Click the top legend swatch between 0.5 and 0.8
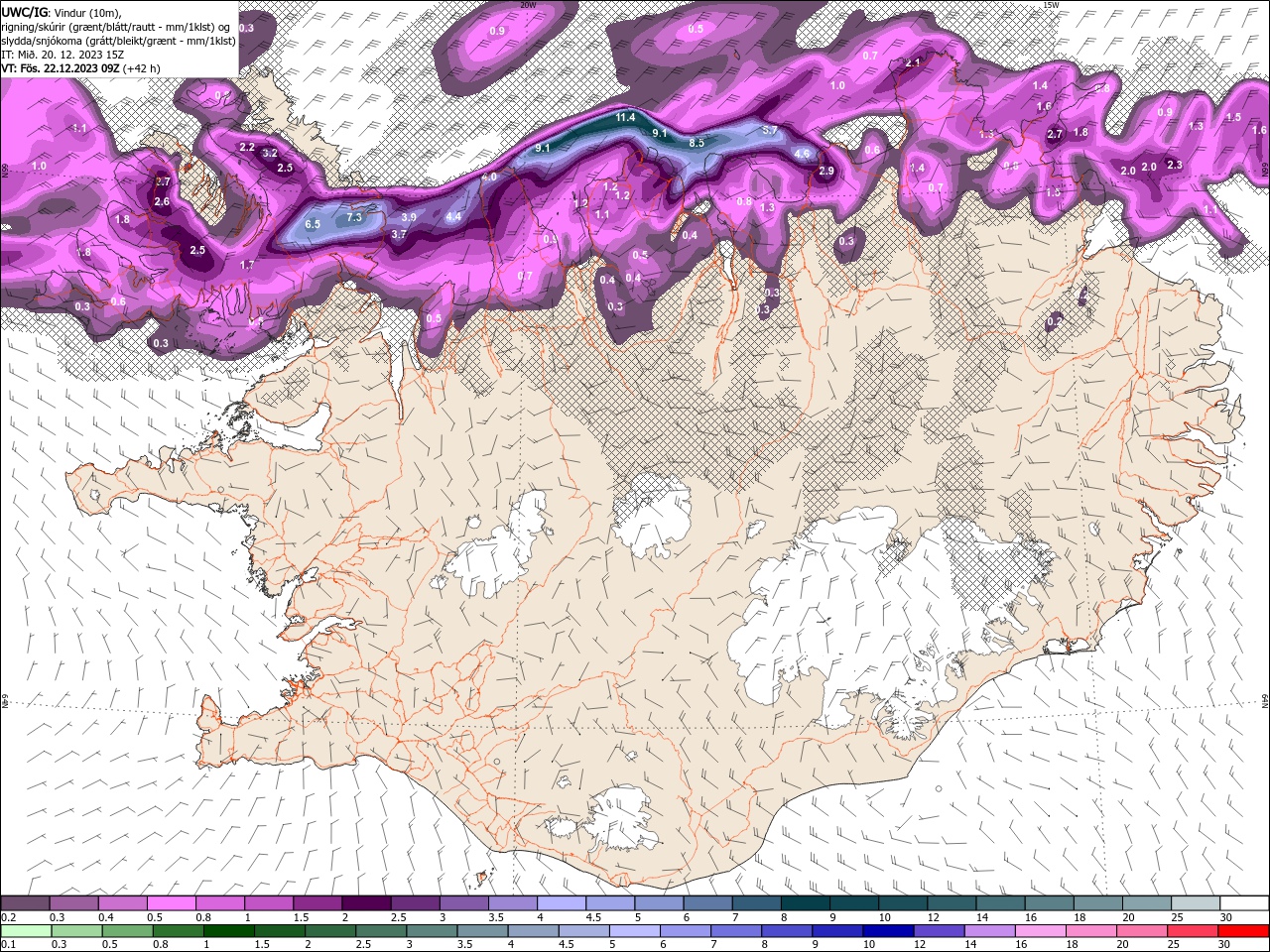1270x952 pixels. tap(172, 903)
